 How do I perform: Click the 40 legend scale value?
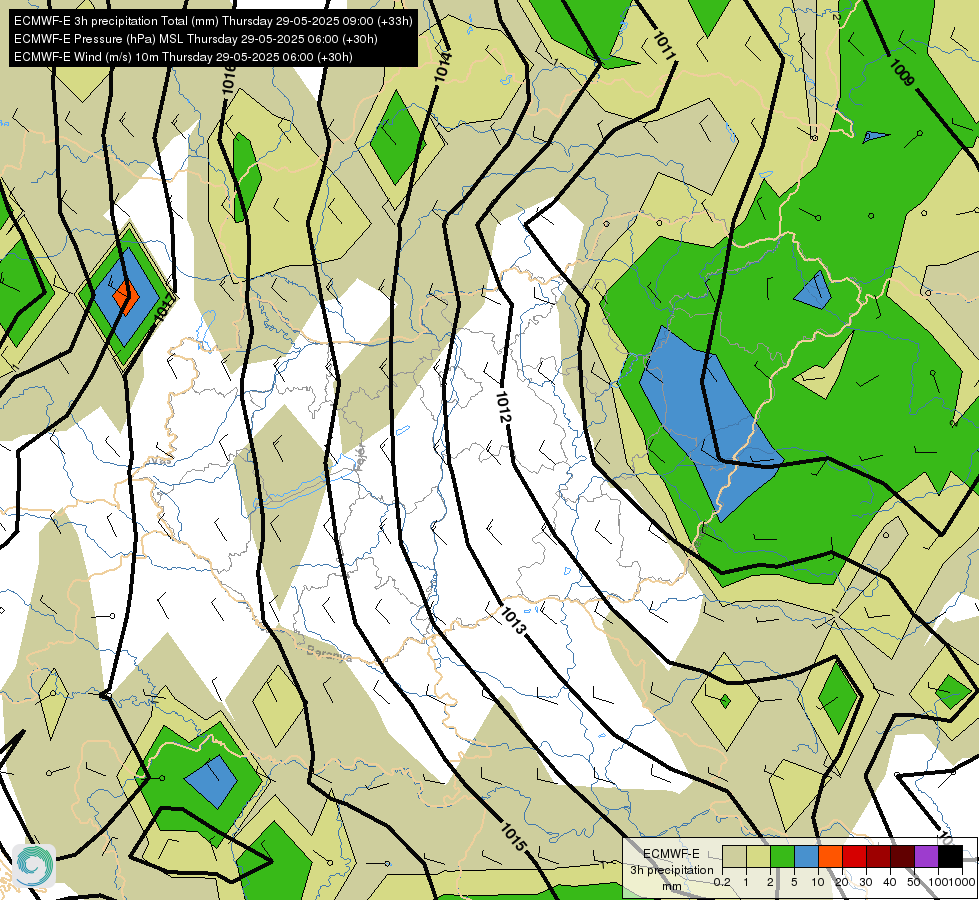point(890,882)
